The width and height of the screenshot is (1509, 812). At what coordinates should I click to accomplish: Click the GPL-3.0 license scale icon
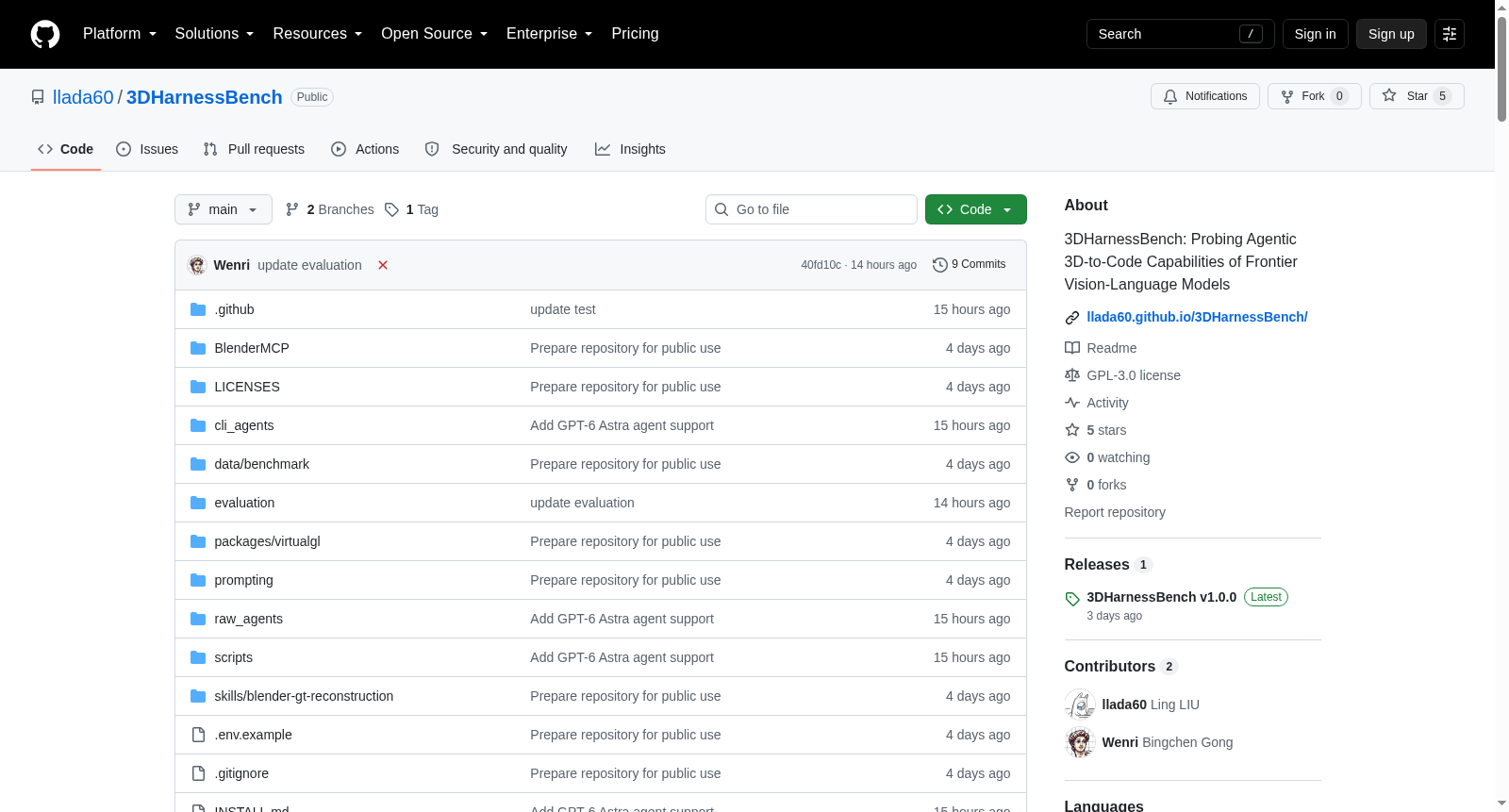point(1072,375)
